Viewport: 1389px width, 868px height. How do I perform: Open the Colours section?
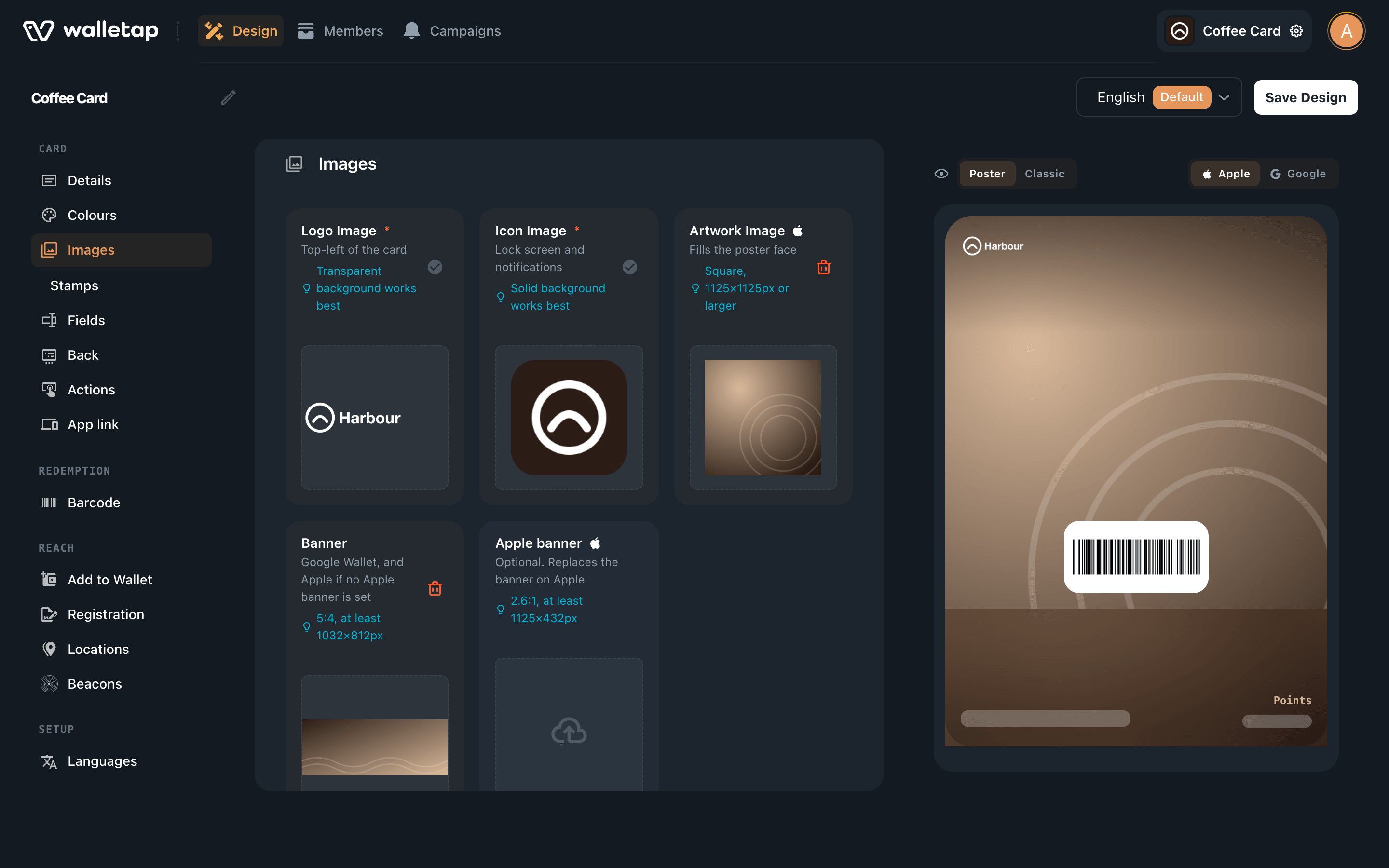tap(122, 215)
